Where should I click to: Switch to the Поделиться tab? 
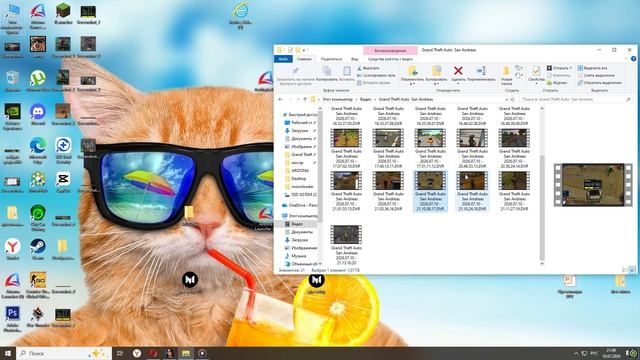coord(331,59)
